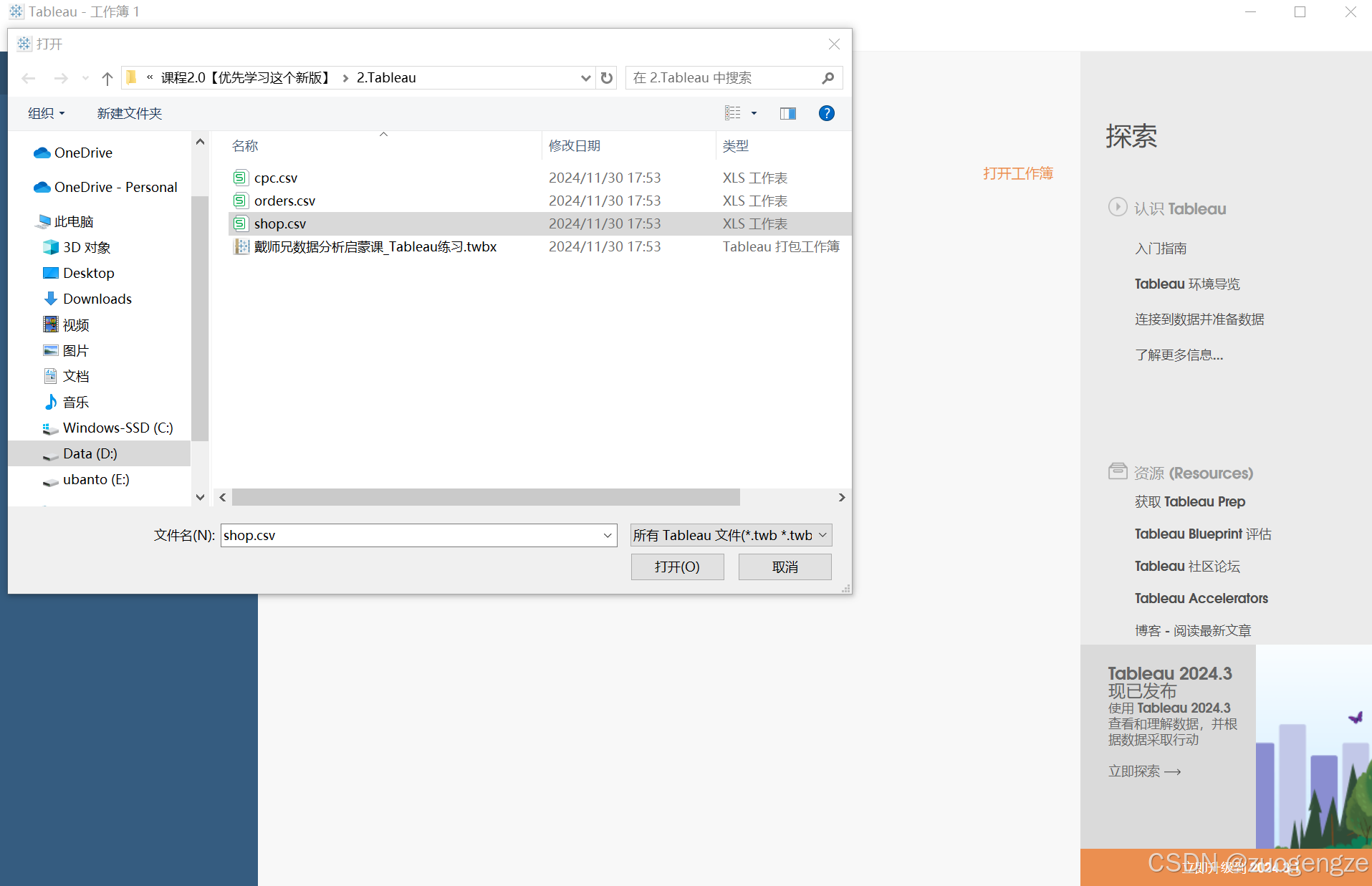Screen dimensions: 1372x886
Task: Open Tableau 社区论坛 link
Action: (x=1187, y=566)
